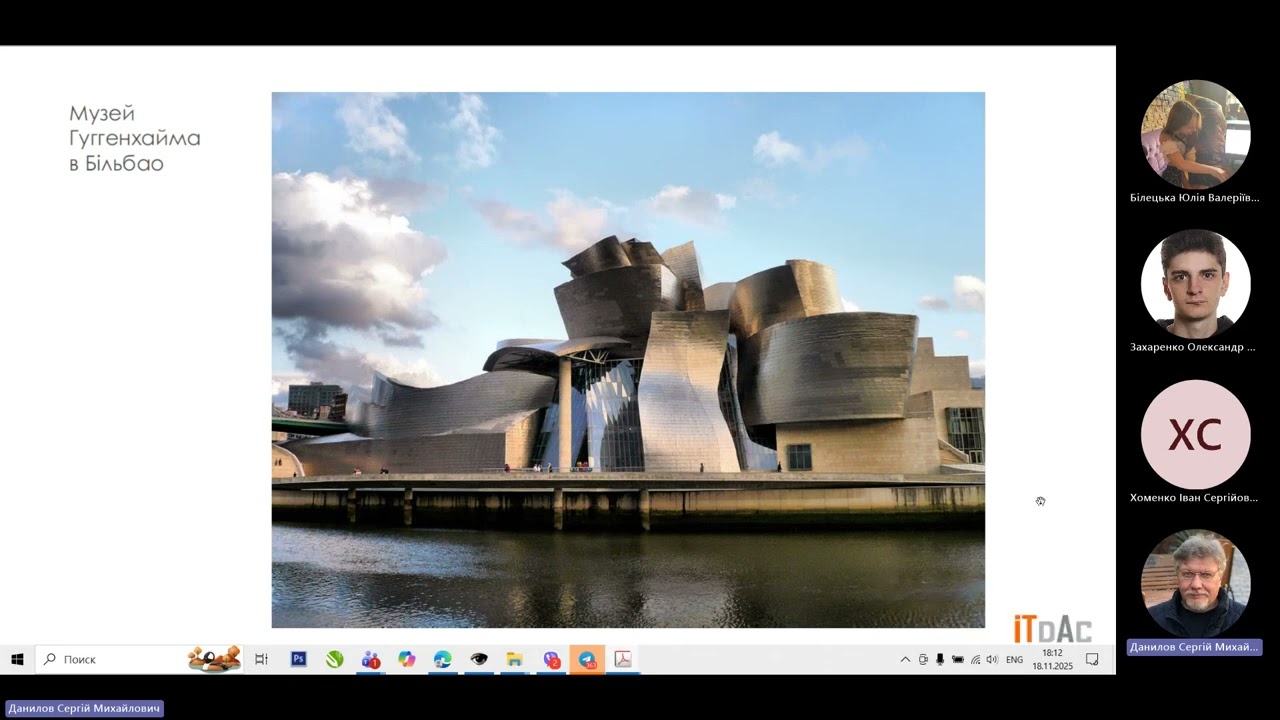Open battery status tray icon
Viewport: 1280px width, 720px height.
click(957, 659)
